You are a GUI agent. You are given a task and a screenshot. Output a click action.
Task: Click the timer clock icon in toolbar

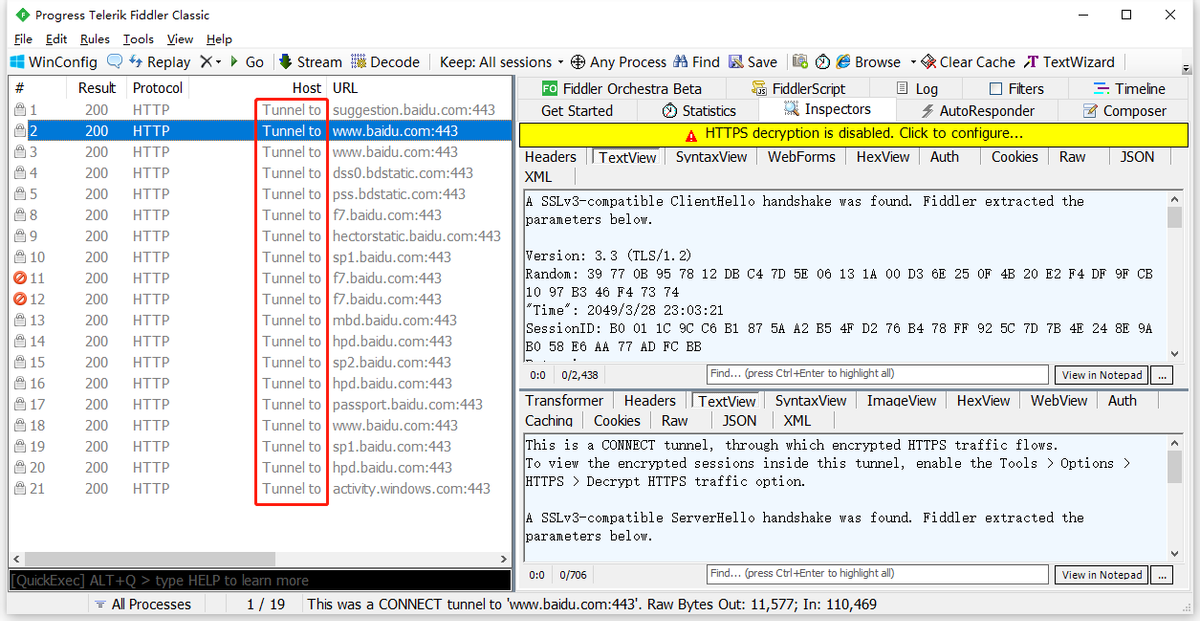[822, 62]
